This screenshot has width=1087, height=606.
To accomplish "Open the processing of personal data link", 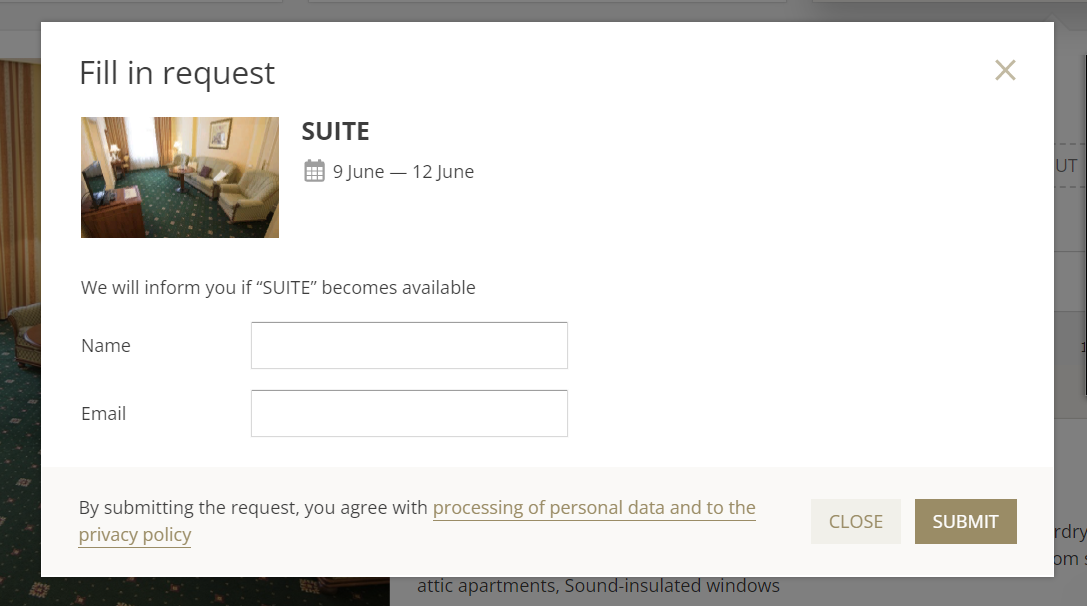I will pyautogui.click(x=594, y=508).
